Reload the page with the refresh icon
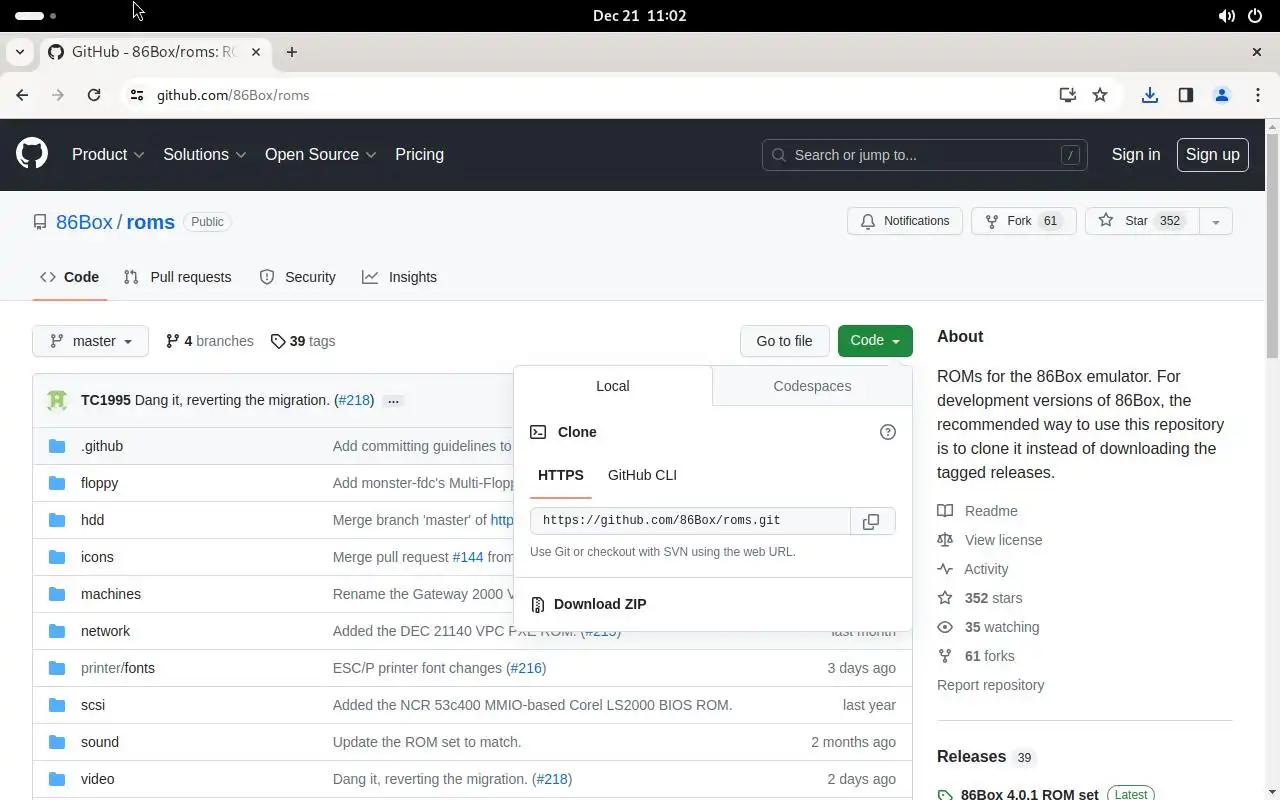 94,95
